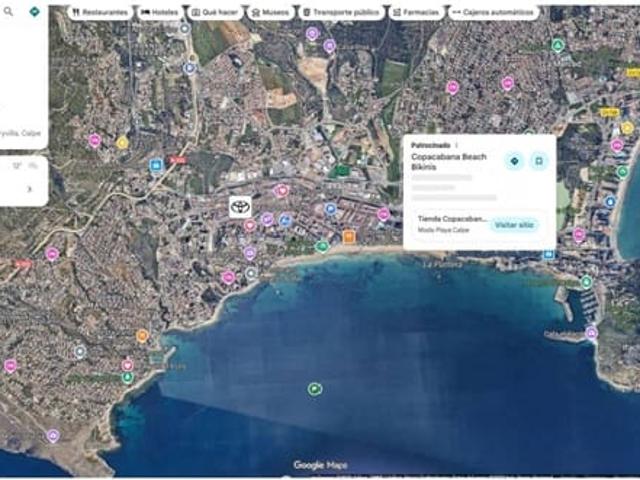The height and width of the screenshot is (480, 640).
Task: Select the Museos category chip
Action: click(x=268, y=13)
